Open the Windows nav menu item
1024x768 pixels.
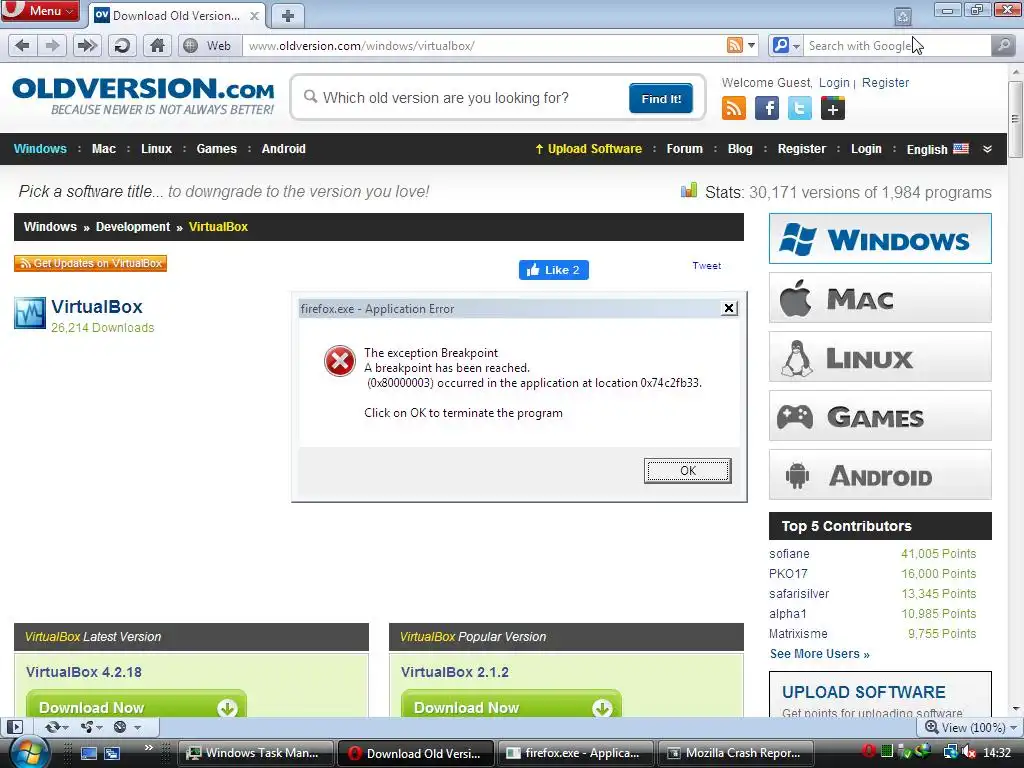[x=40, y=149]
